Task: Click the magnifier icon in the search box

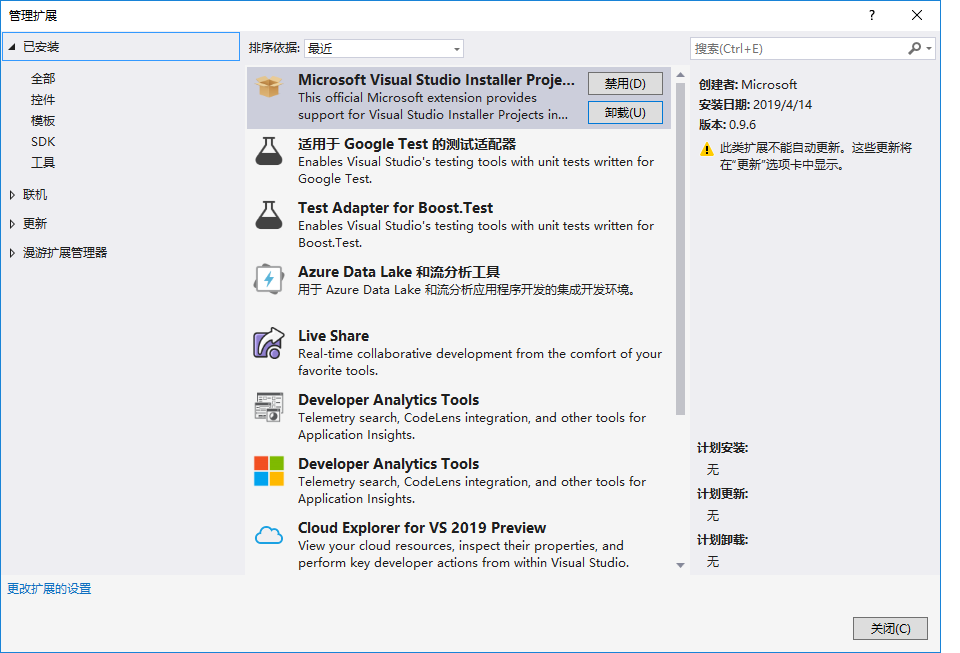Action: (x=913, y=47)
